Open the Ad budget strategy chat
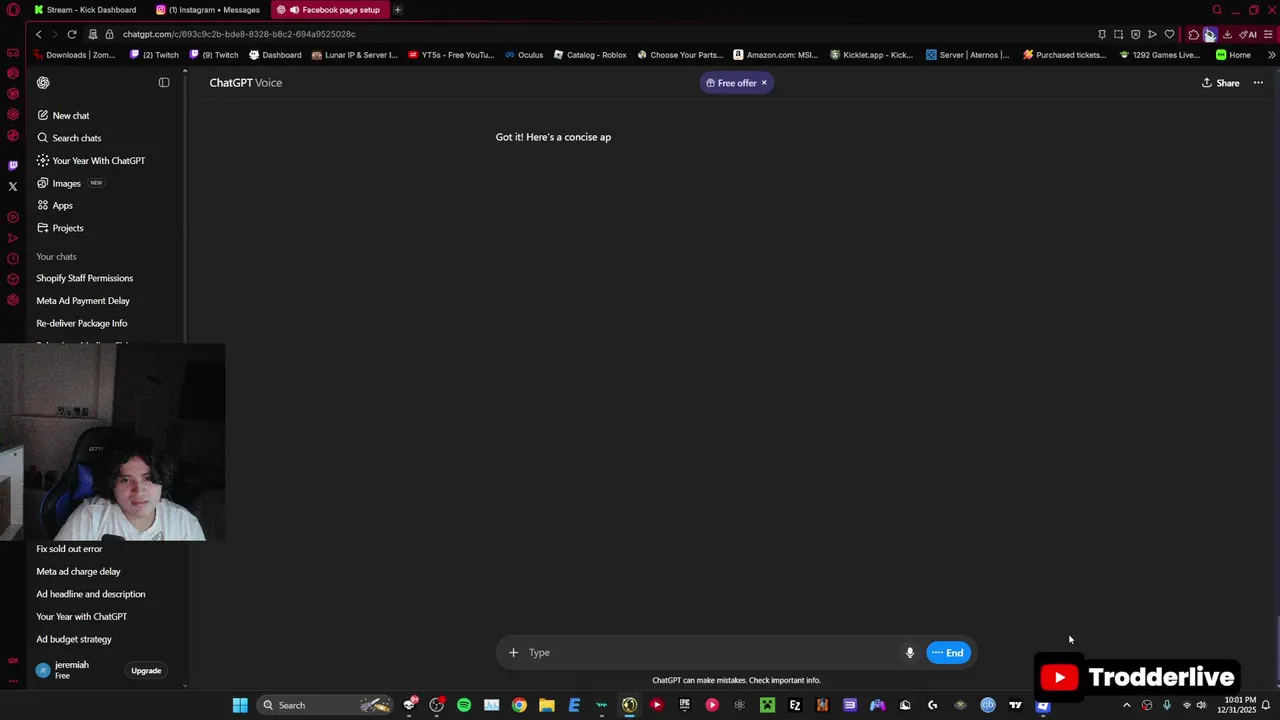The width and height of the screenshot is (1280, 720). pos(74,639)
